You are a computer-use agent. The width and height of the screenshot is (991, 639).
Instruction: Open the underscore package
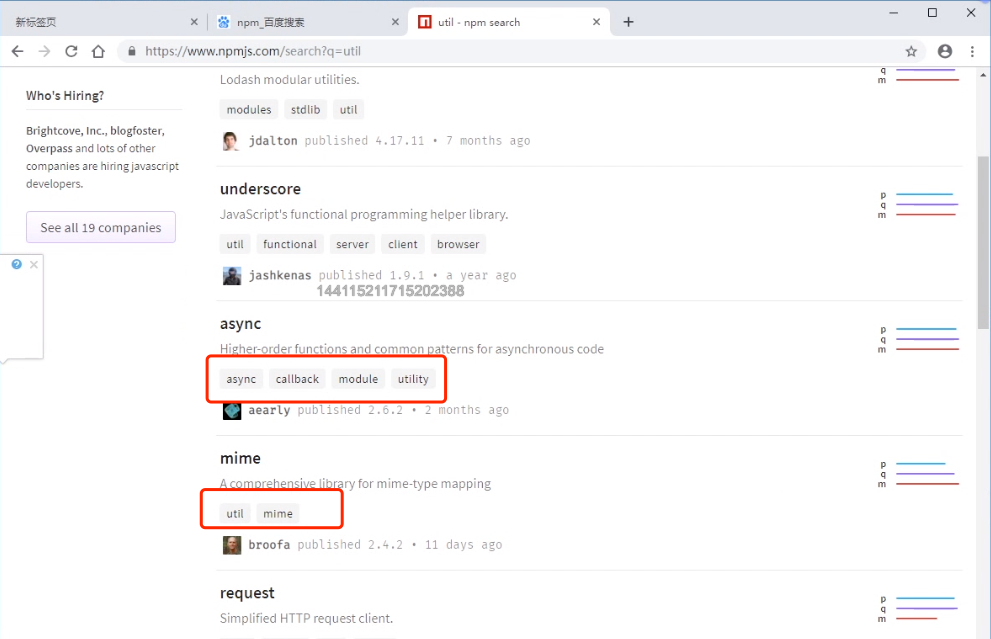tap(260, 189)
